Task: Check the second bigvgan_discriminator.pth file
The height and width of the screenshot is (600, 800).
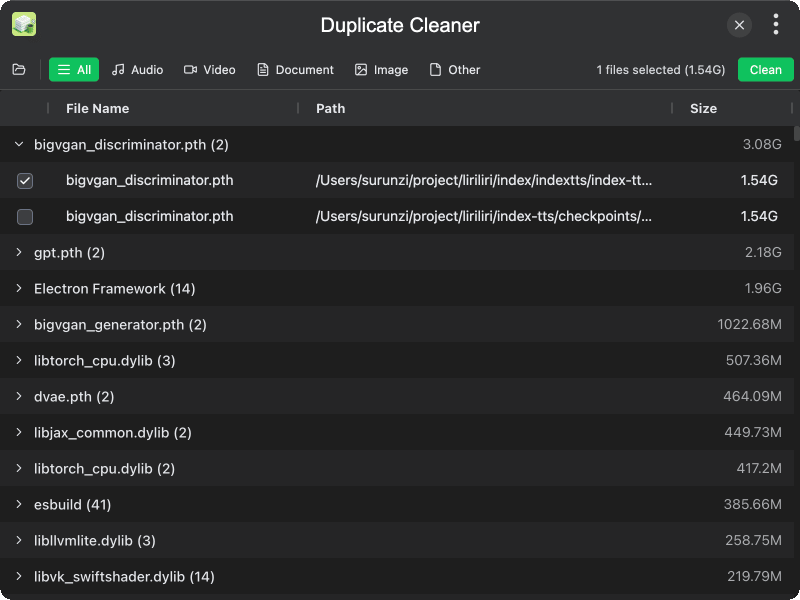Action: (25, 217)
